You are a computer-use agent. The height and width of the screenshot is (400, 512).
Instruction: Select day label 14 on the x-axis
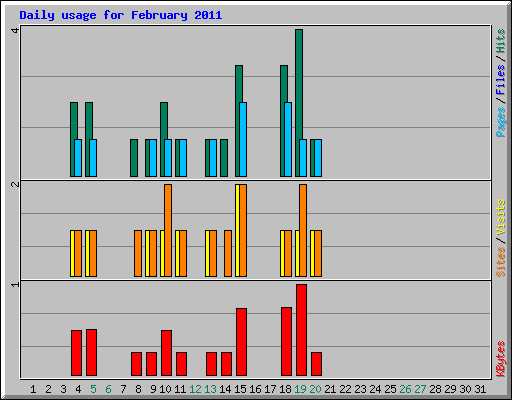tap(225, 389)
